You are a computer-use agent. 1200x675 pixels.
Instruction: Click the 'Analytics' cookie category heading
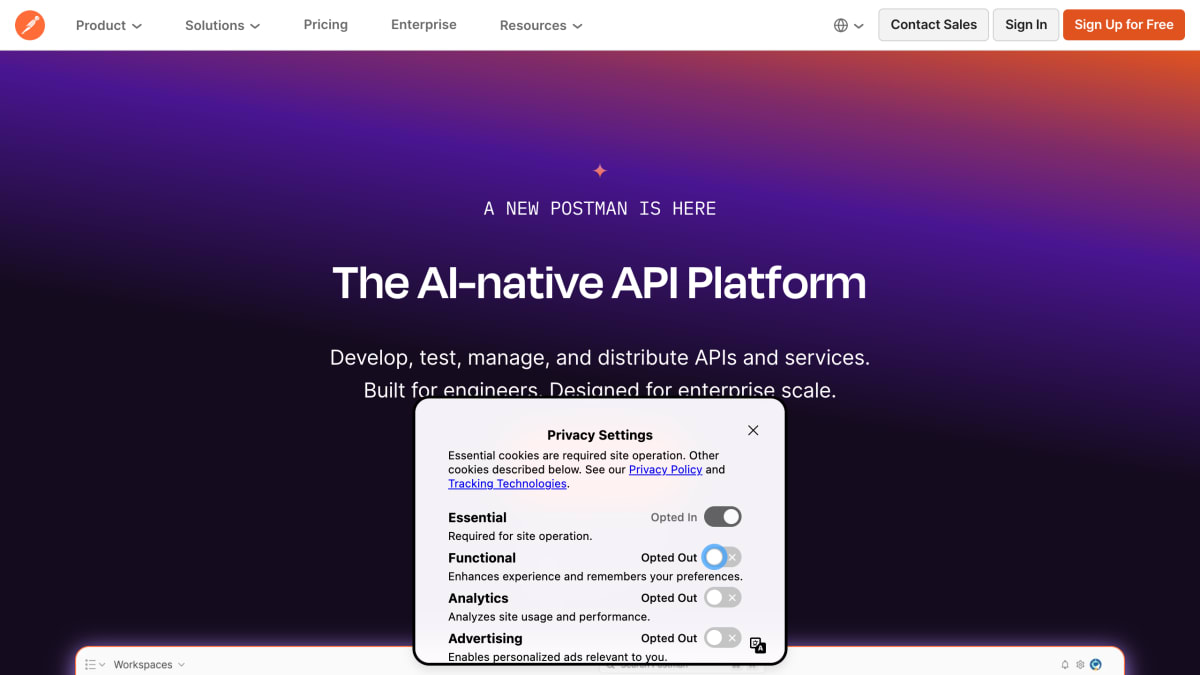click(478, 598)
